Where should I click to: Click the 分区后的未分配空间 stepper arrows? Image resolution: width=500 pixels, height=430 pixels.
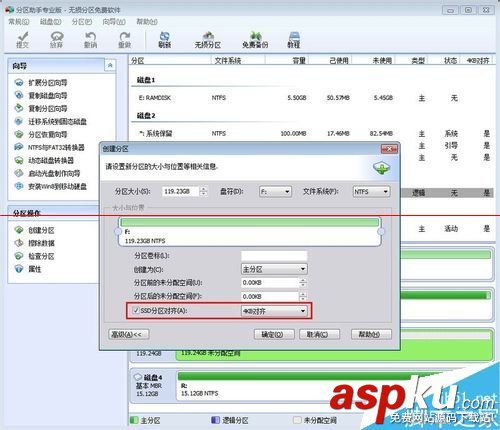click(x=302, y=296)
